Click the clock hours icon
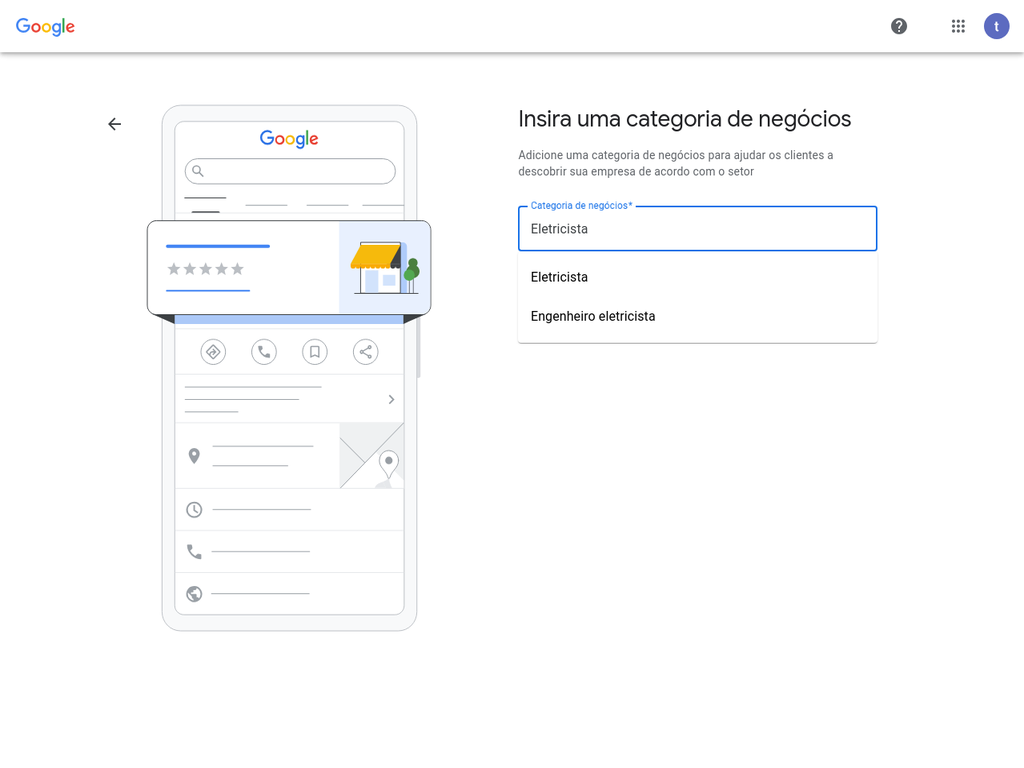This screenshot has height=768, width=1024. point(194,510)
